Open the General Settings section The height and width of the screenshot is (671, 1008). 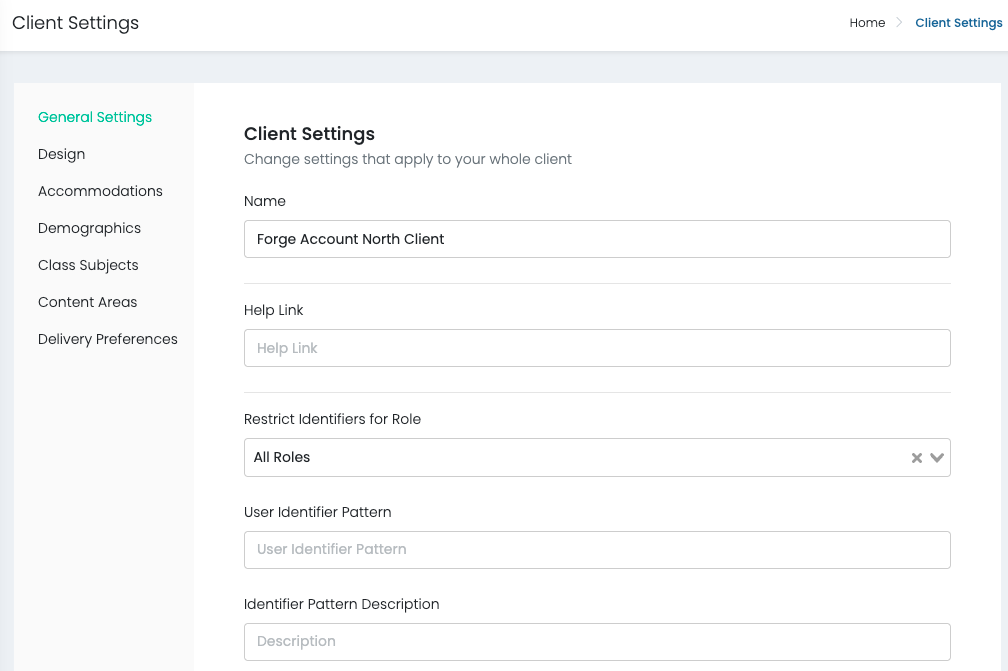click(x=95, y=117)
